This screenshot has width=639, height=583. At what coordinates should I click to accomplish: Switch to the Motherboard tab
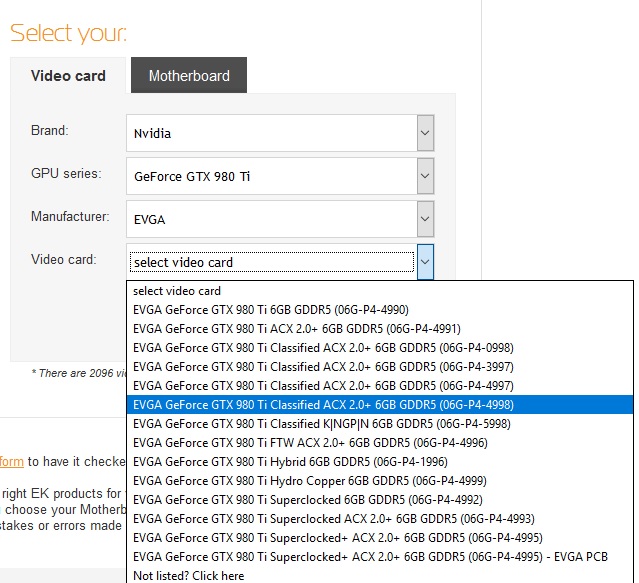pos(189,75)
